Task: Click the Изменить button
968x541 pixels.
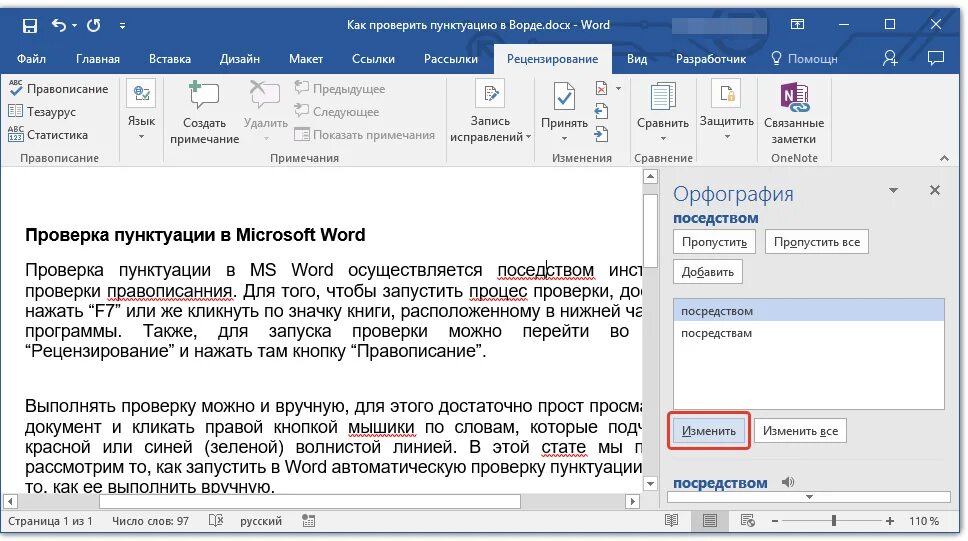Action: pos(709,431)
